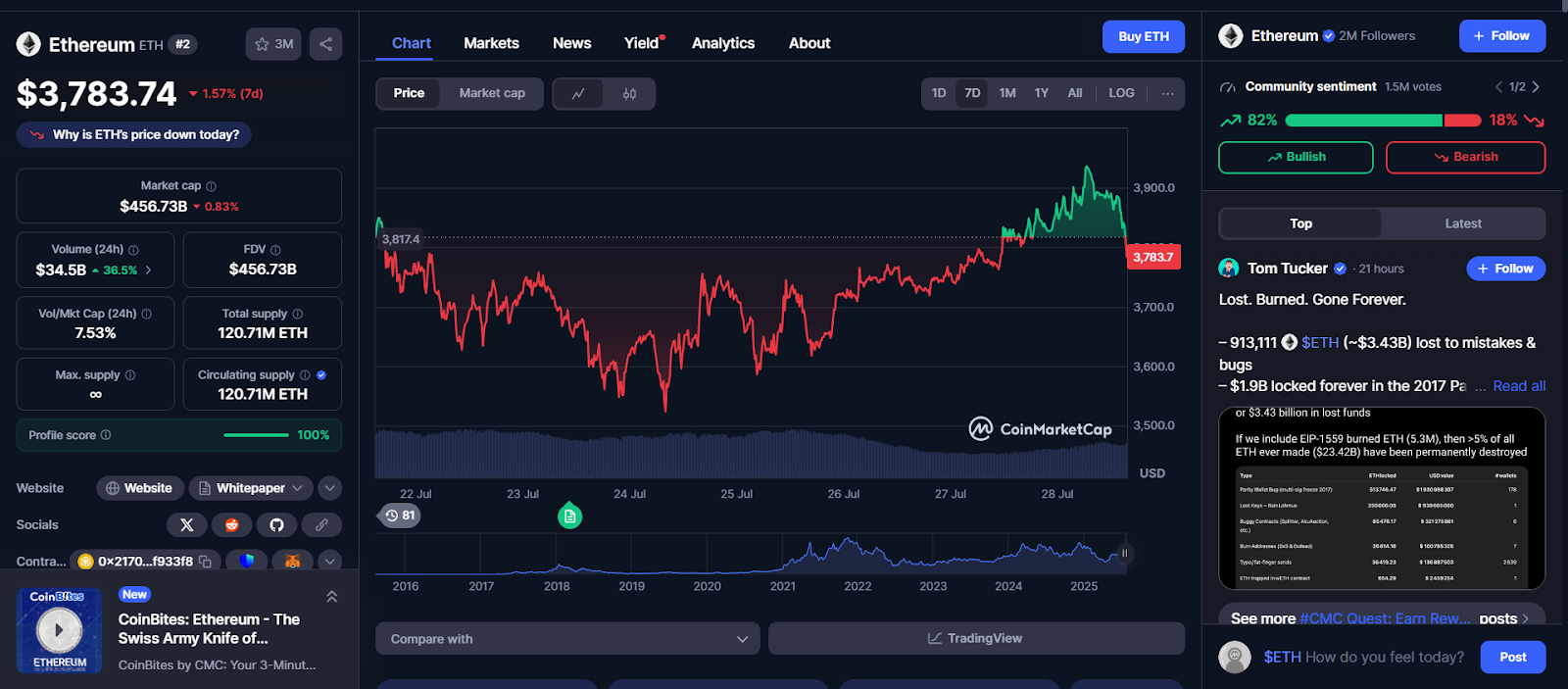Collapse the CoinBites promo panel
The height and width of the screenshot is (689, 1568).
[331, 597]
